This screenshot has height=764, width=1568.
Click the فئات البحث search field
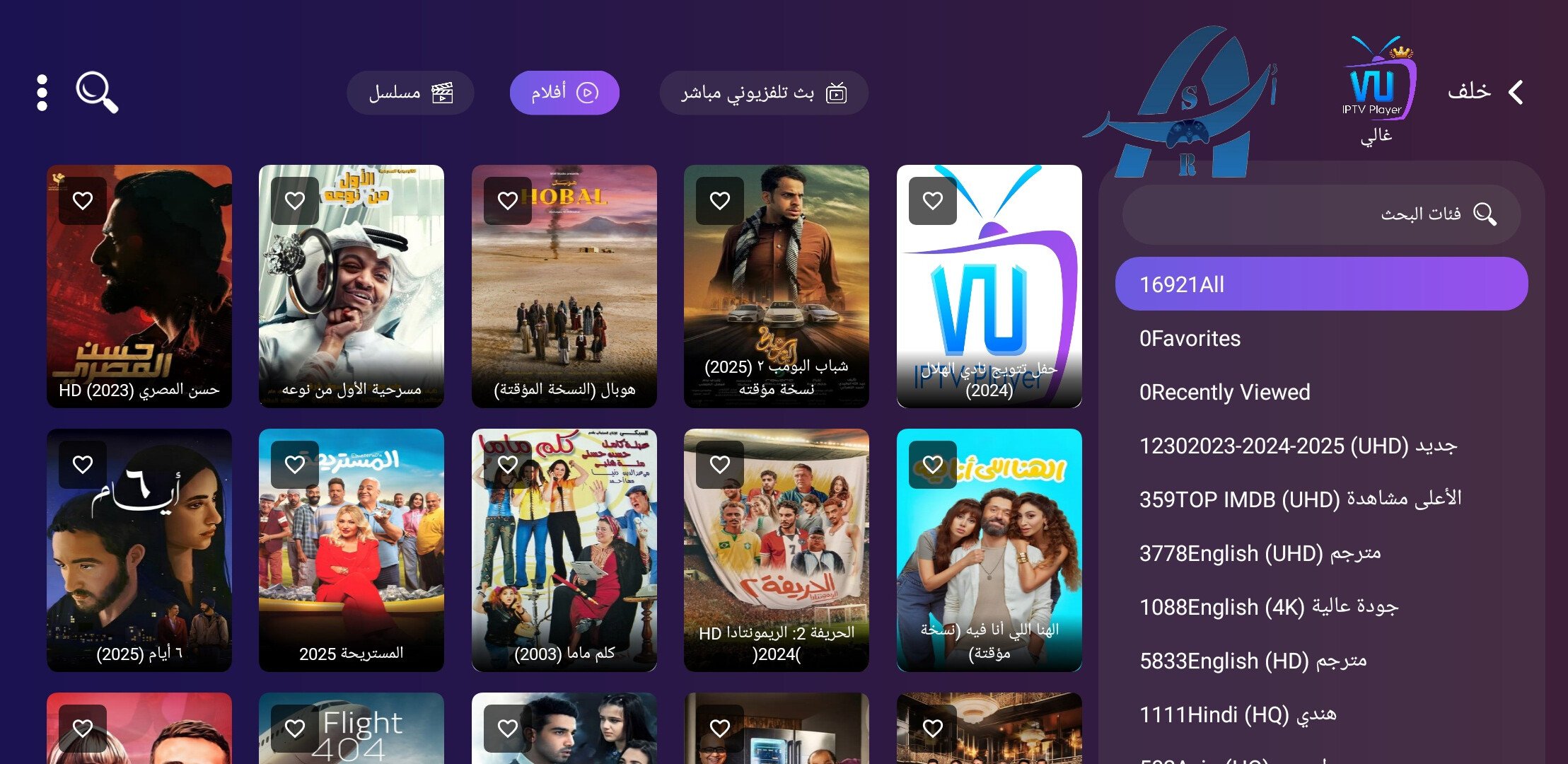tap(1321, 214)
